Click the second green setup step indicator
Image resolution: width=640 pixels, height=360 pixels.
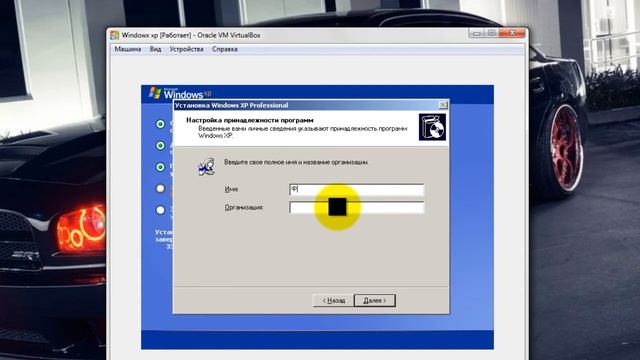point(160,145)
